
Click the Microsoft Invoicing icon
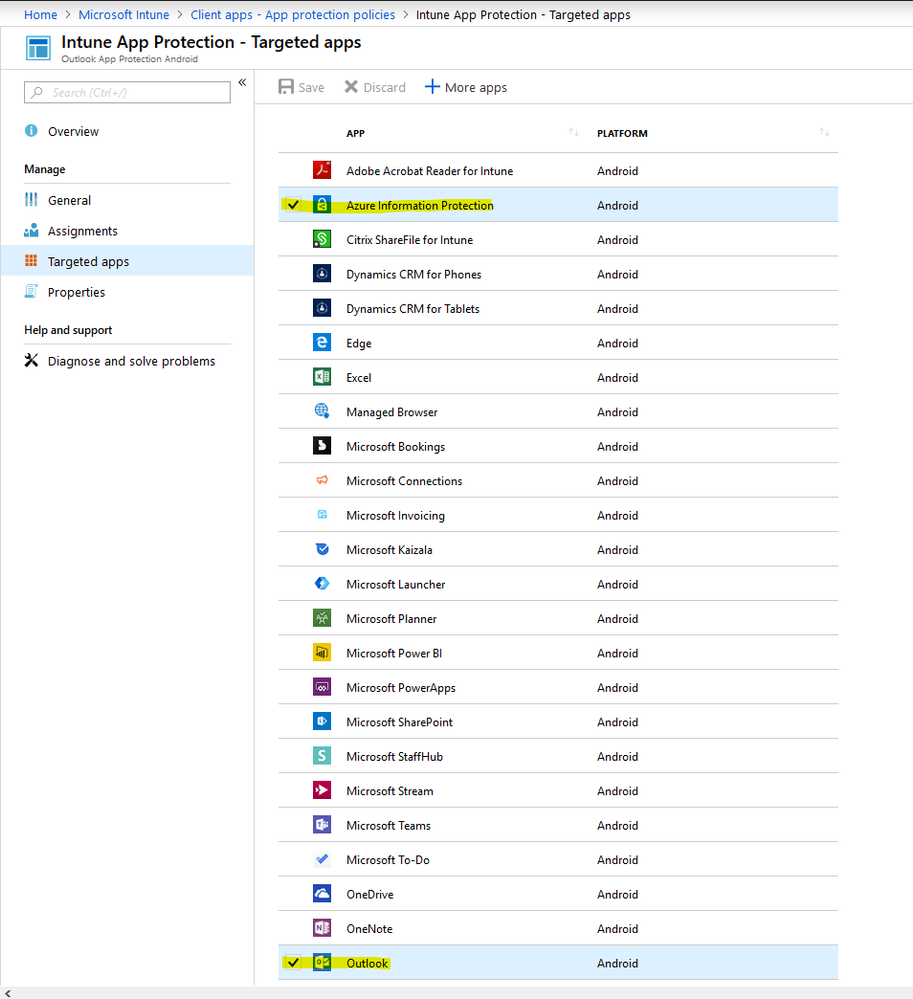pyautogui.click(x=322, y=514)
